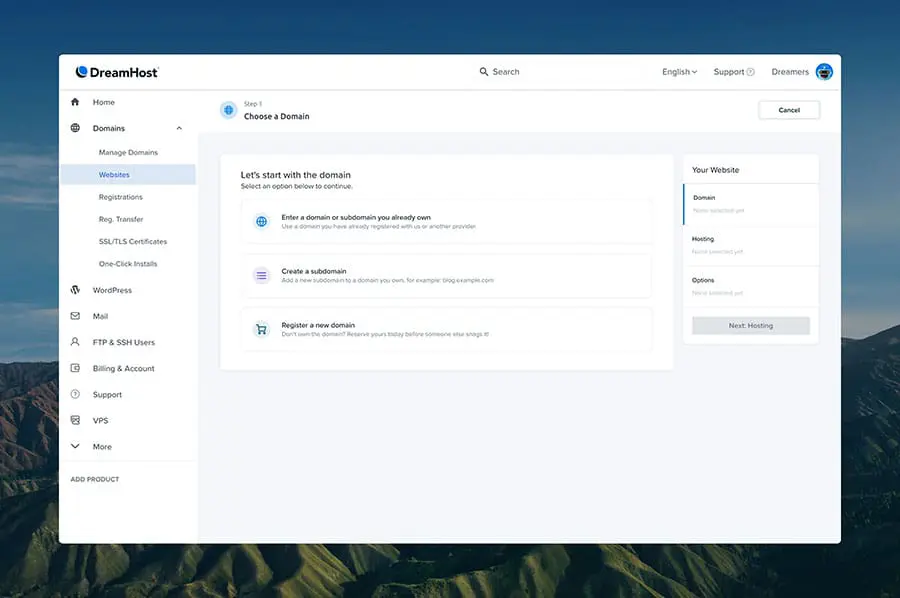Click the Cancel button
The image size is (900, 598).
pyautogui.click(x=789, y=110)
